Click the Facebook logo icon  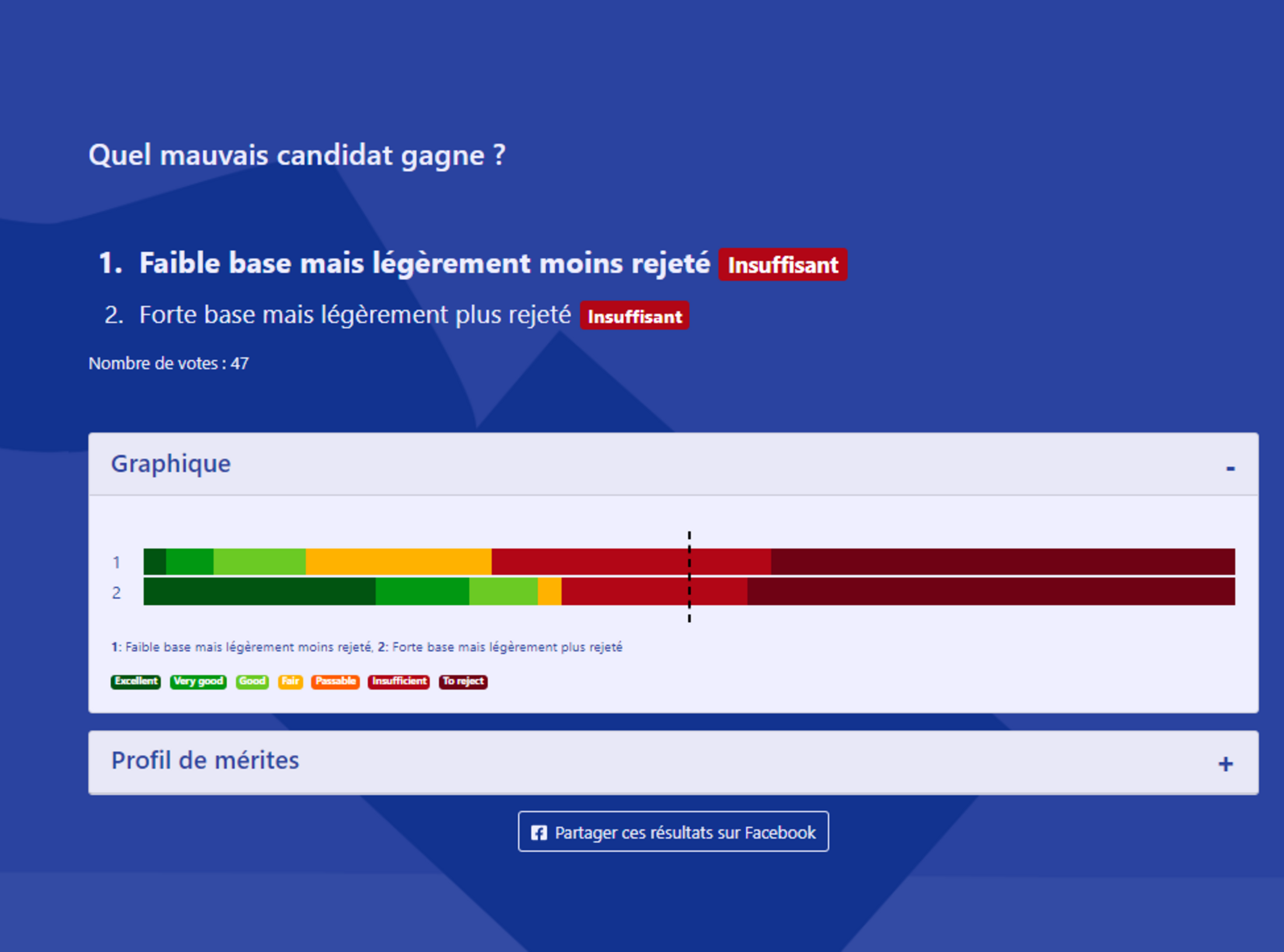(539, 833)
